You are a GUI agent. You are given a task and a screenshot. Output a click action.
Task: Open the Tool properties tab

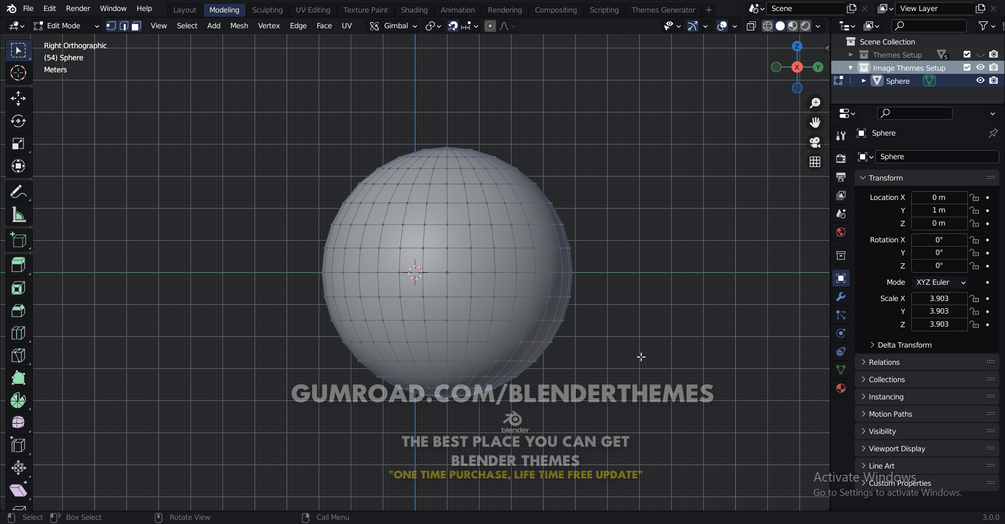841,135
